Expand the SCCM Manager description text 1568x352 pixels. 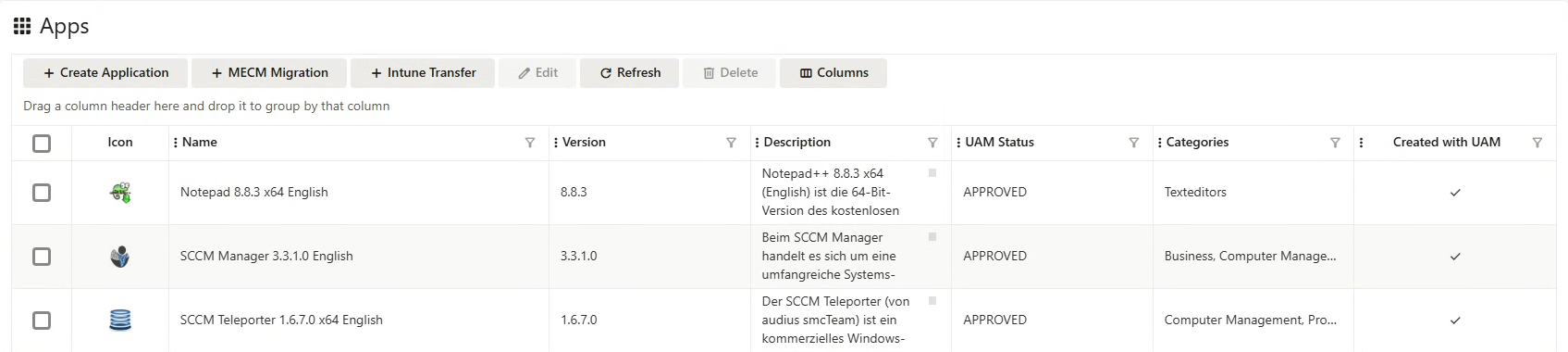(x=932, y=237)
